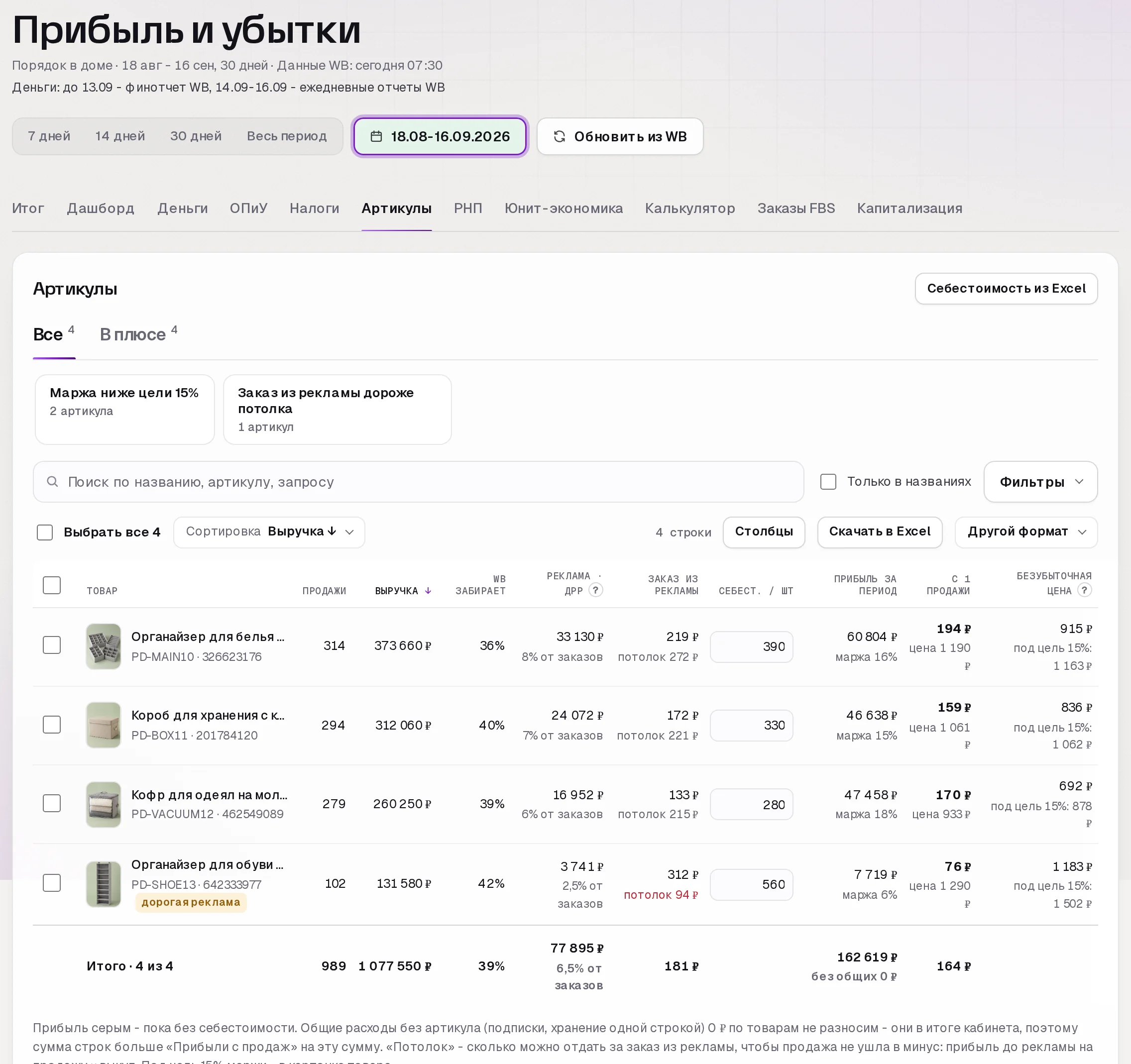Screen dimensions: 1131x1064
Task: Open the Маржа ниже цели 15% card
Action: pos(124,409)
